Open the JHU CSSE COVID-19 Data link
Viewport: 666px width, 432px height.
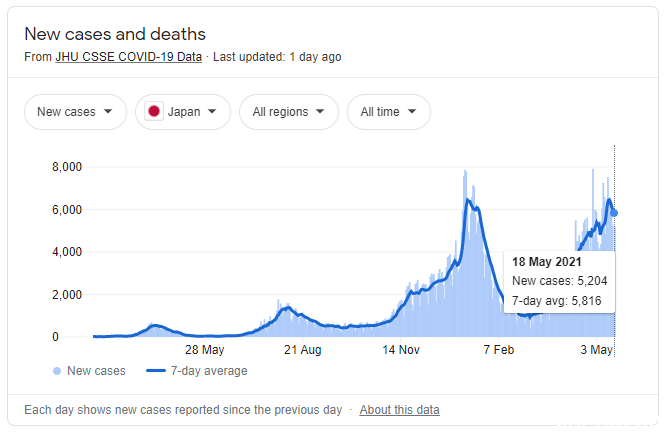pyautogui.click(x=129, y=57)
